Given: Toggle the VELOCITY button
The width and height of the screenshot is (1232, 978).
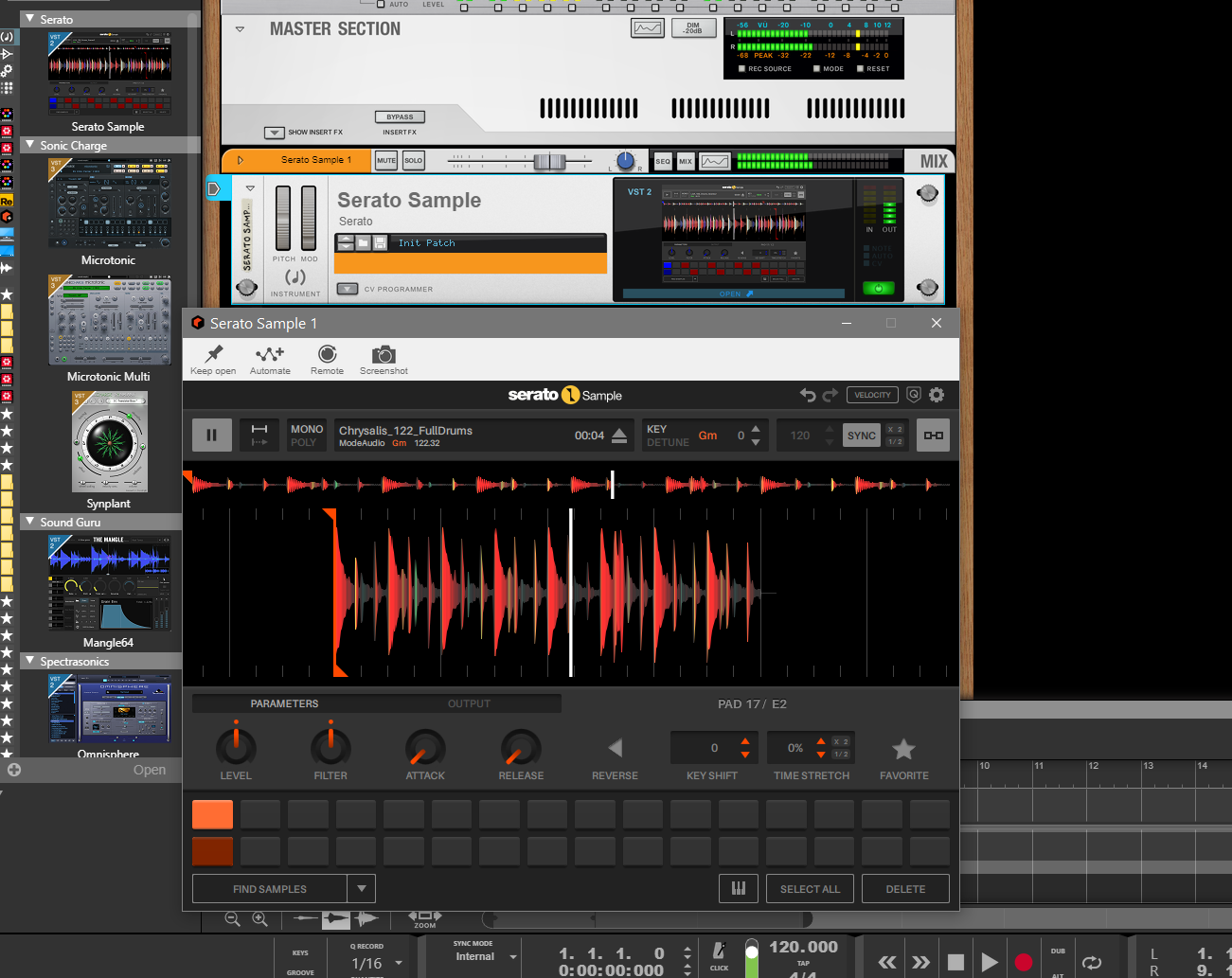Looking at the screenshot, I should coord(872,395).
